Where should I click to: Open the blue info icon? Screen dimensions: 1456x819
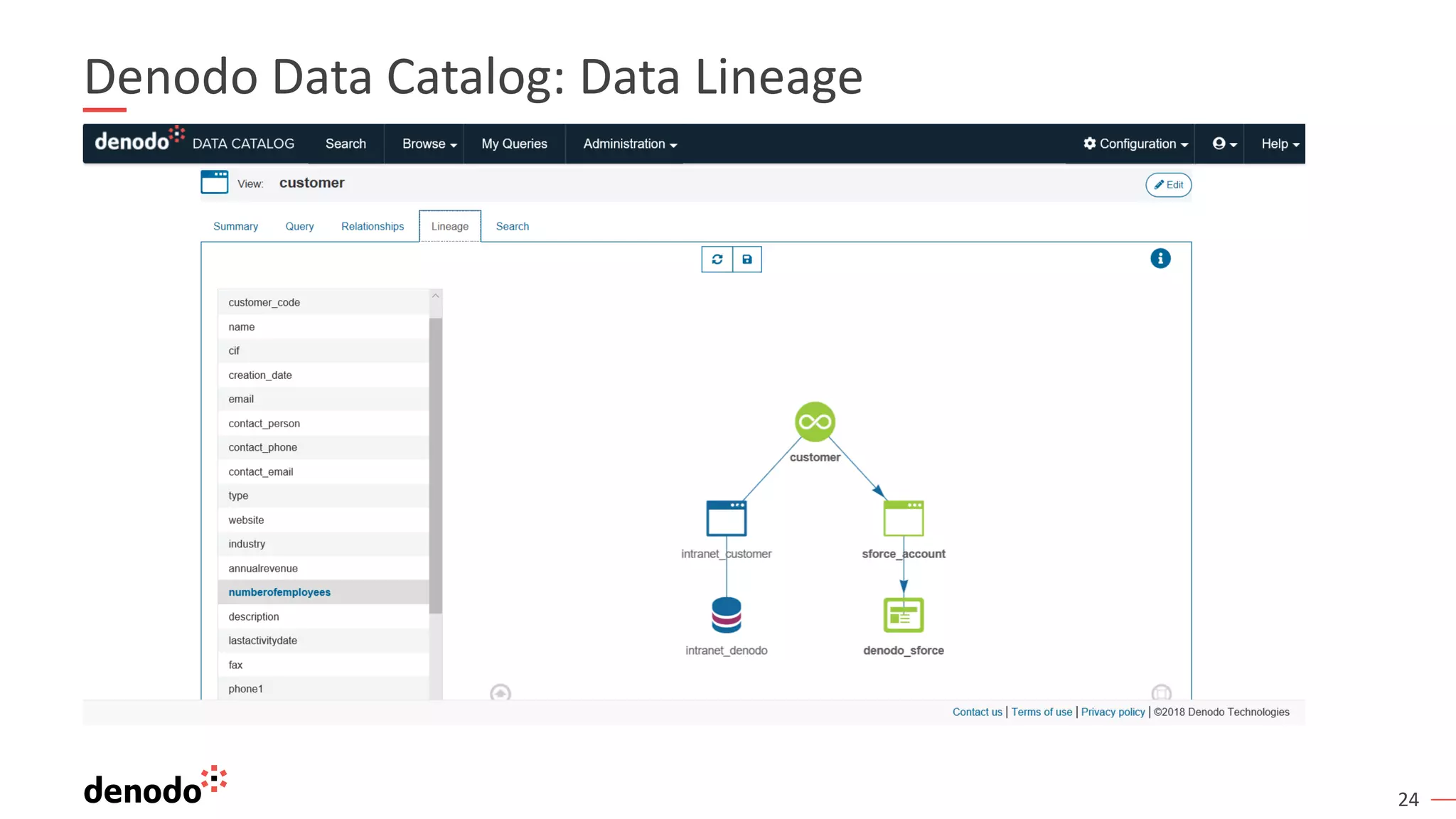(x=1160, y=259)
